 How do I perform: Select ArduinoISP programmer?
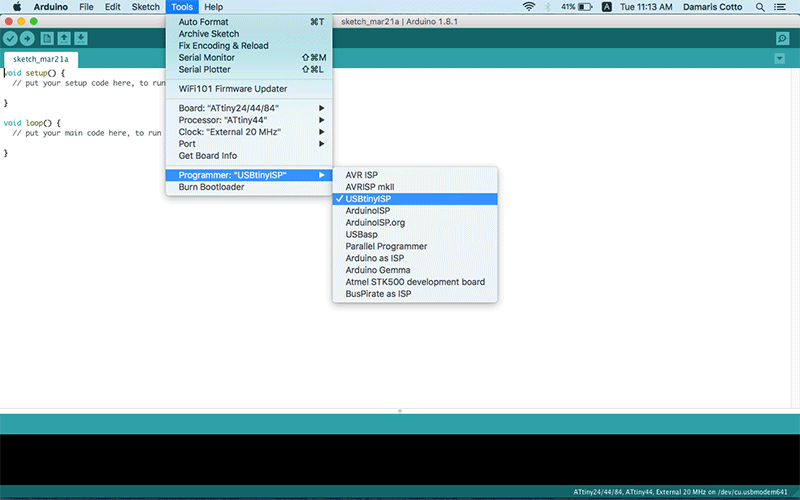[x=415, y=211]
